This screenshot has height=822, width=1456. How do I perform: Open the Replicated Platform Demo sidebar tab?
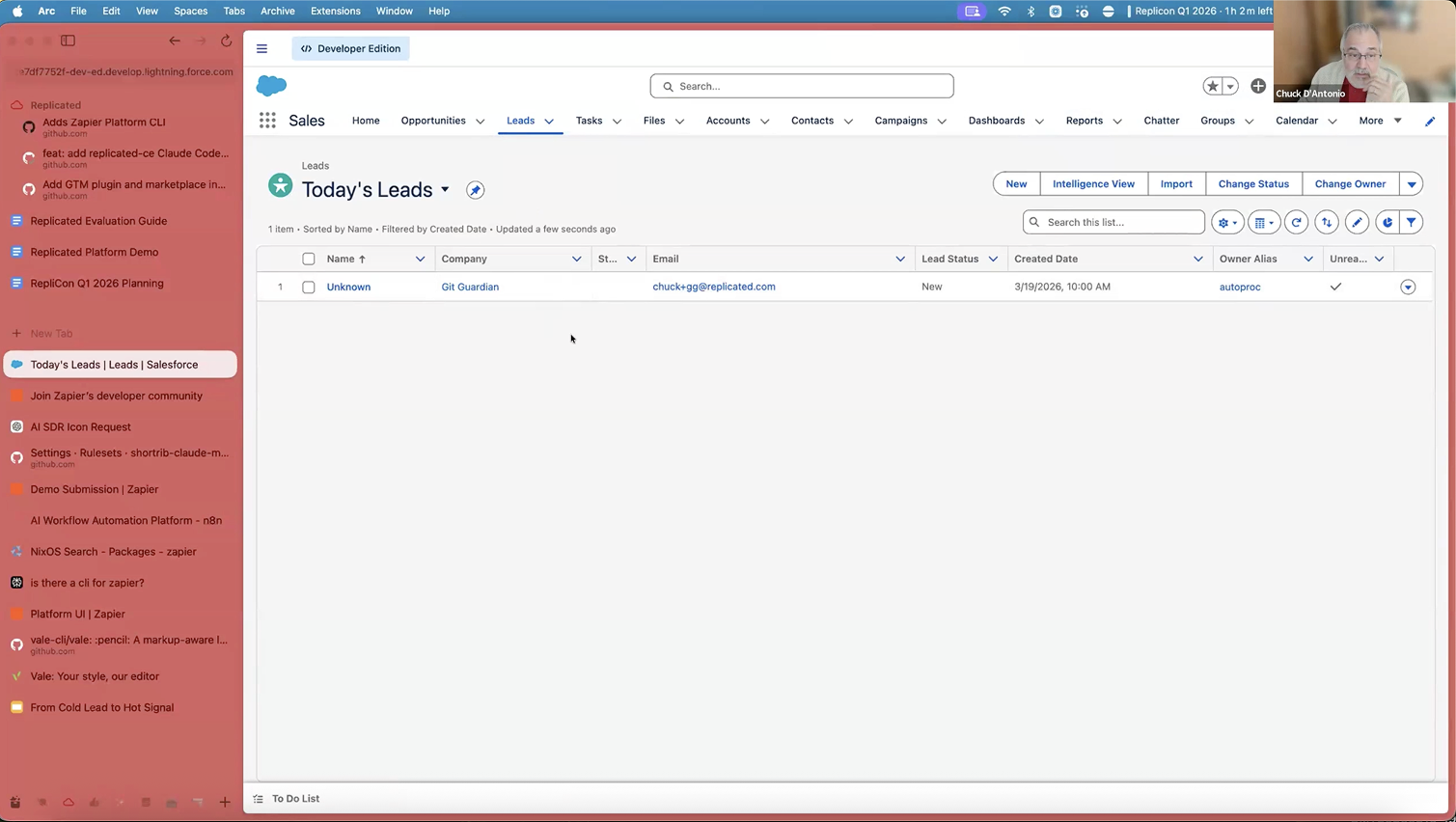point(120,252)
